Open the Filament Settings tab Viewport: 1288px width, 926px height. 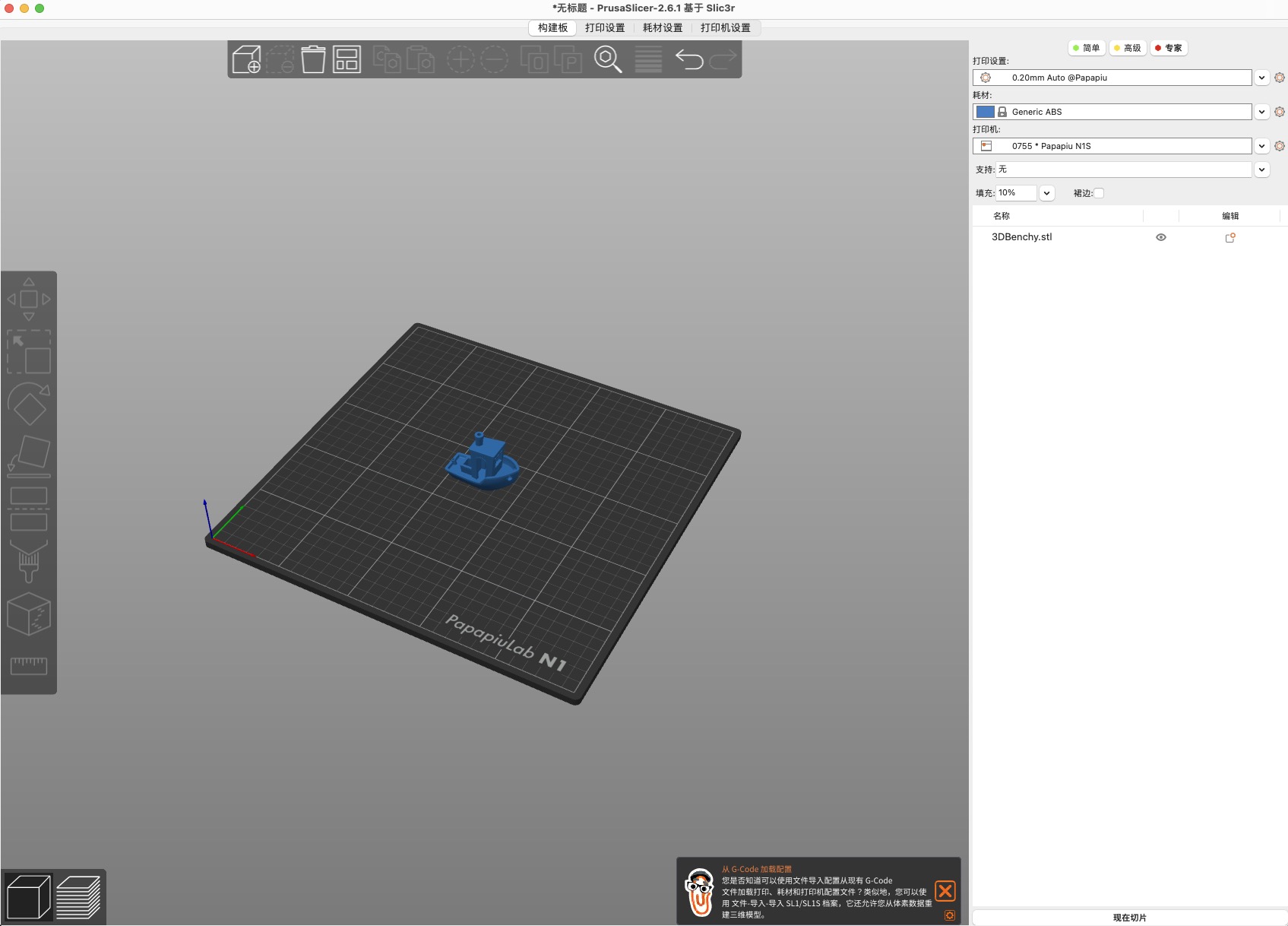(663, 27)
